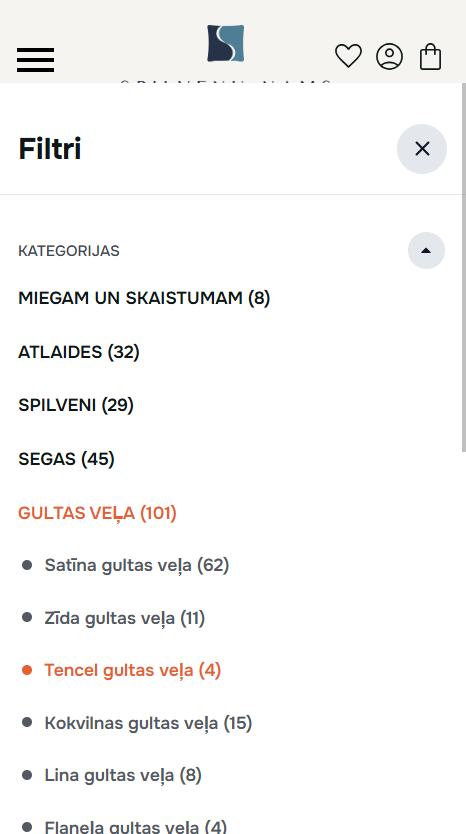Collapse the Kategorijas section
Screen dimensions: 466x834
[x=426, y=251]
